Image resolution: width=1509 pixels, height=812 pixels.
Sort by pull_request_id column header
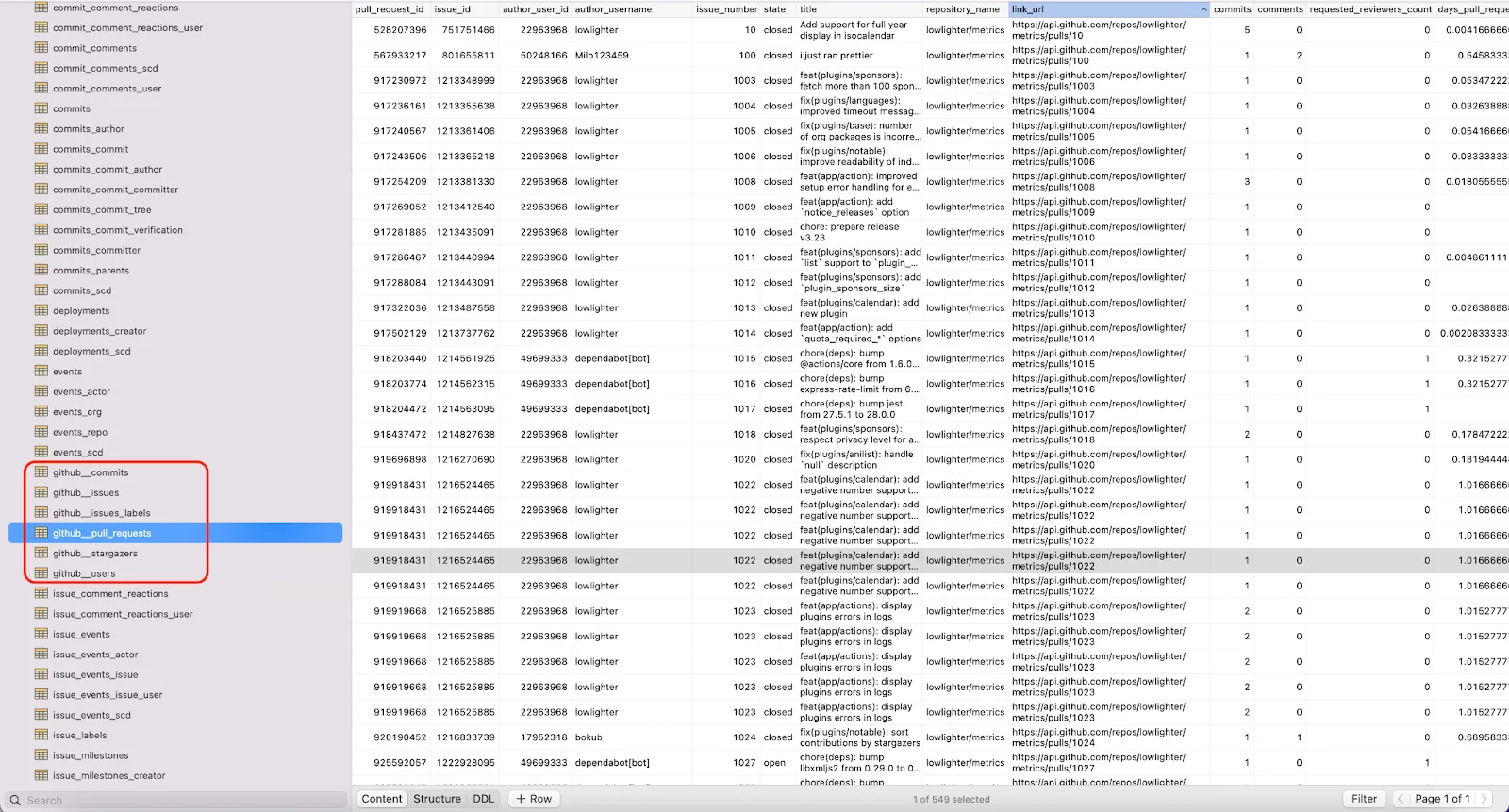[390, 9]
